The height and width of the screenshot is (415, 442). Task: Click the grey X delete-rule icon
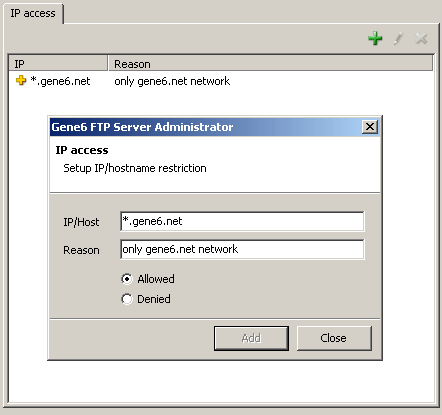pyautogui.click(x=421, y=39)
